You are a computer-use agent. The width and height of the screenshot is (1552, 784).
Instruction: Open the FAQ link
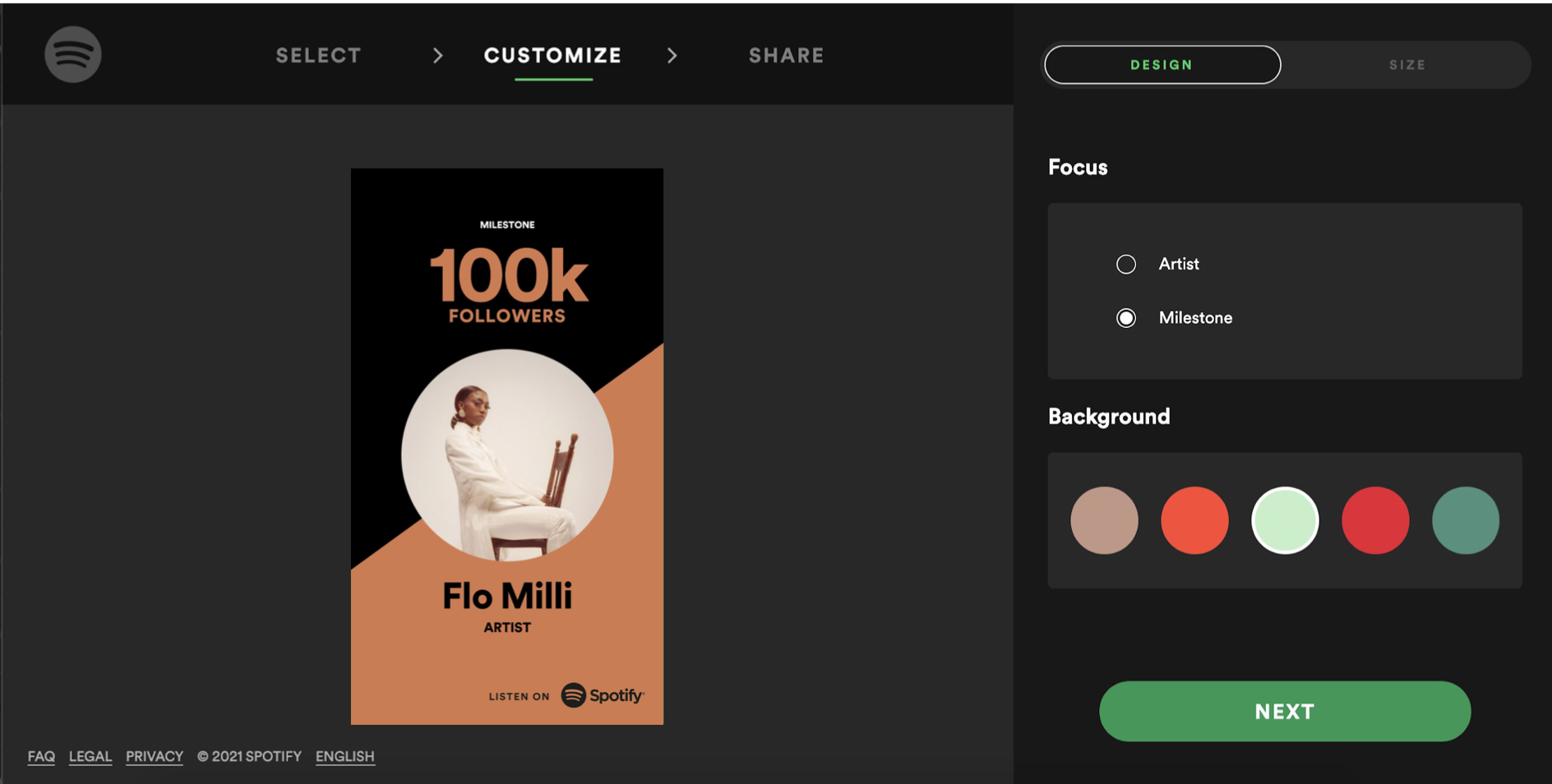click(x=41, y=756)
